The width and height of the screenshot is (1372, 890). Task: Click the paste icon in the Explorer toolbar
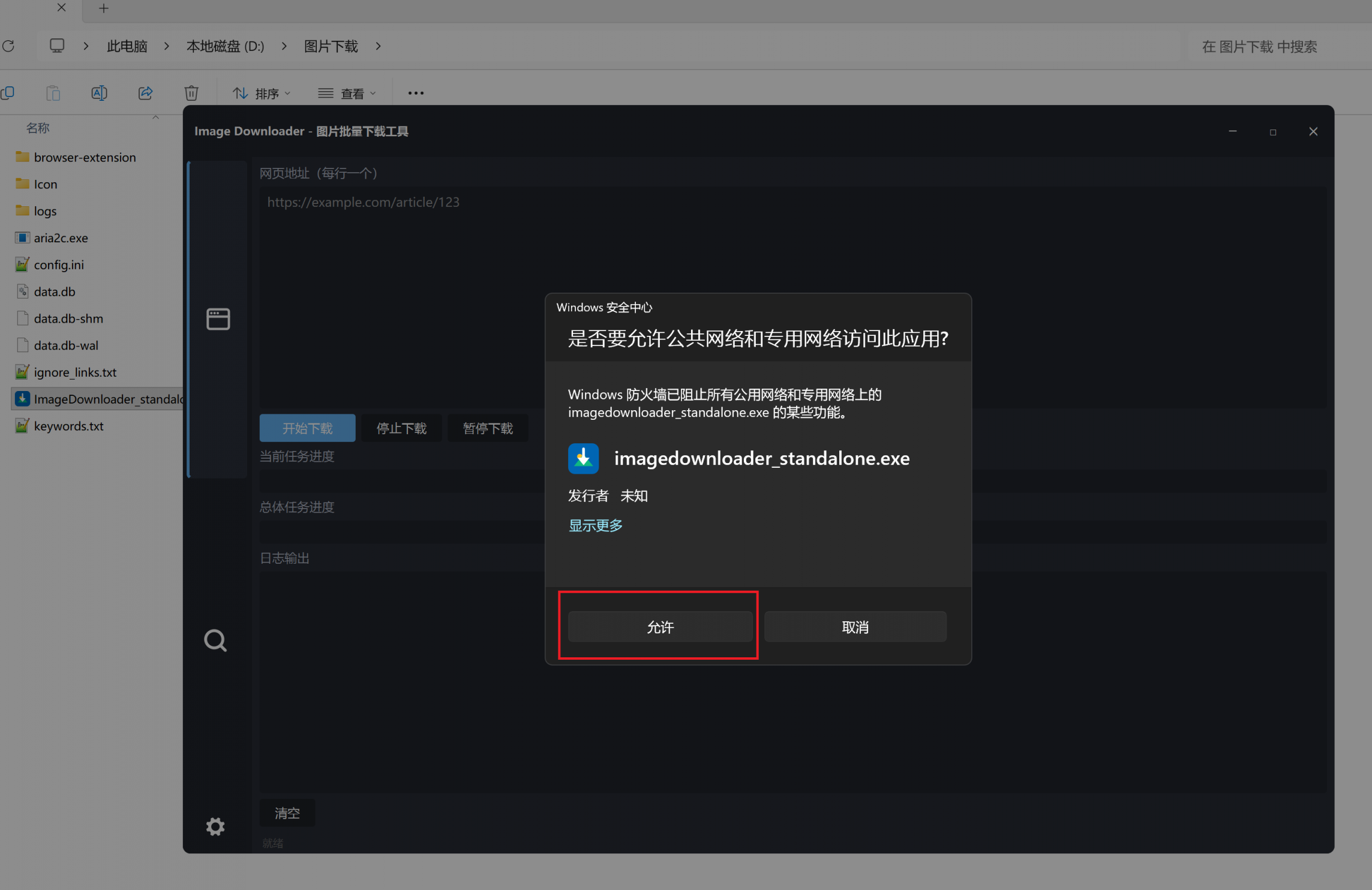[x=53, y=93]
